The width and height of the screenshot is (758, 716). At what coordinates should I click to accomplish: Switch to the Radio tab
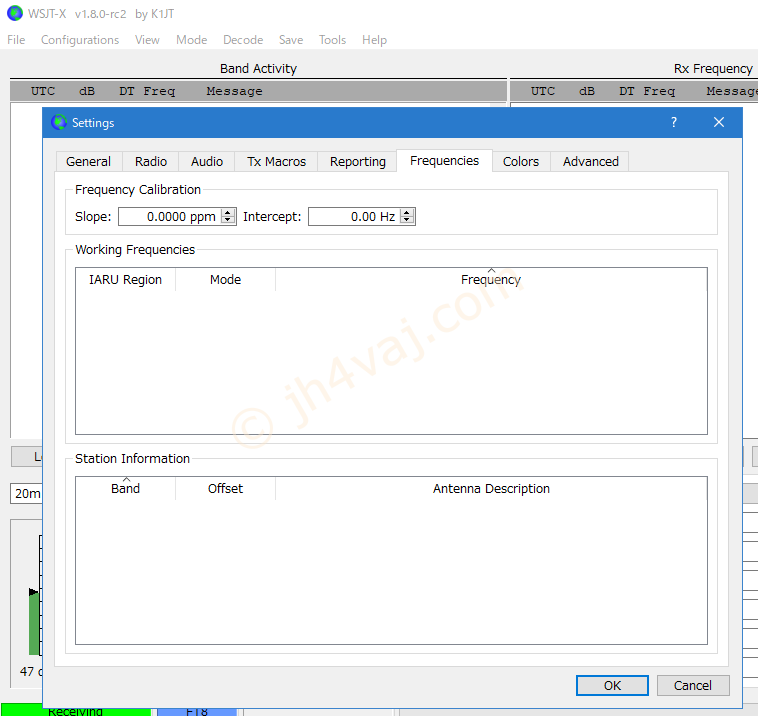click(151, 161)
